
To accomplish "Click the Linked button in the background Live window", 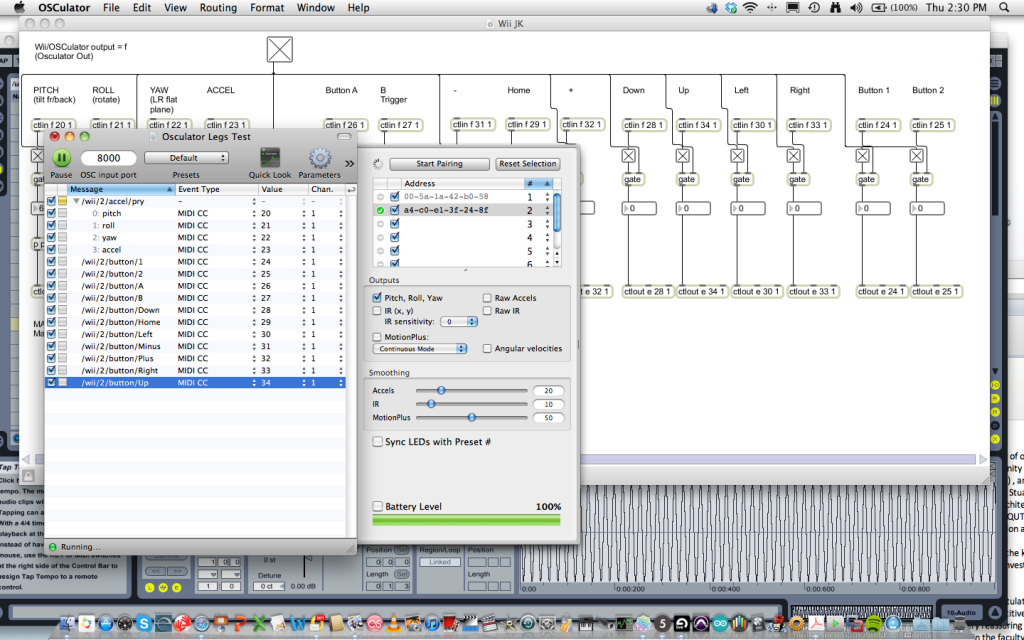I will pyautogui.click(x=440, y=562).
